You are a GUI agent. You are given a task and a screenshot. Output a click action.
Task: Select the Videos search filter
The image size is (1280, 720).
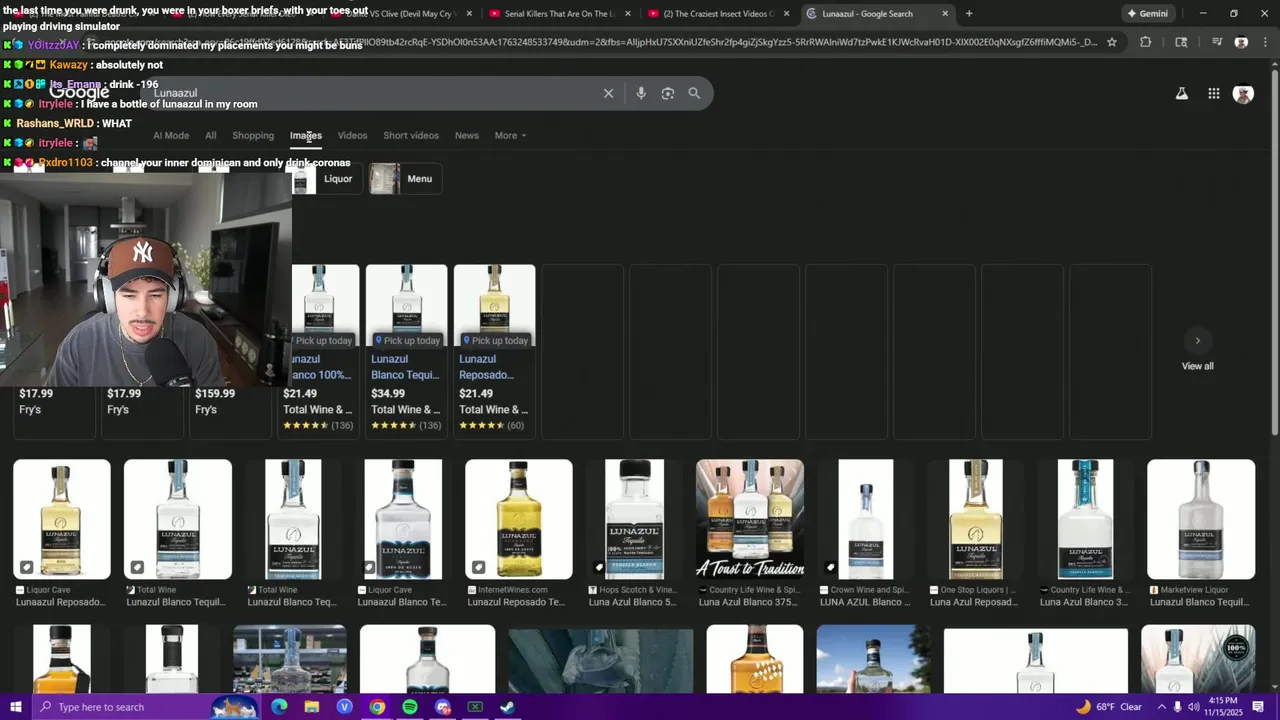click(352, 135)
